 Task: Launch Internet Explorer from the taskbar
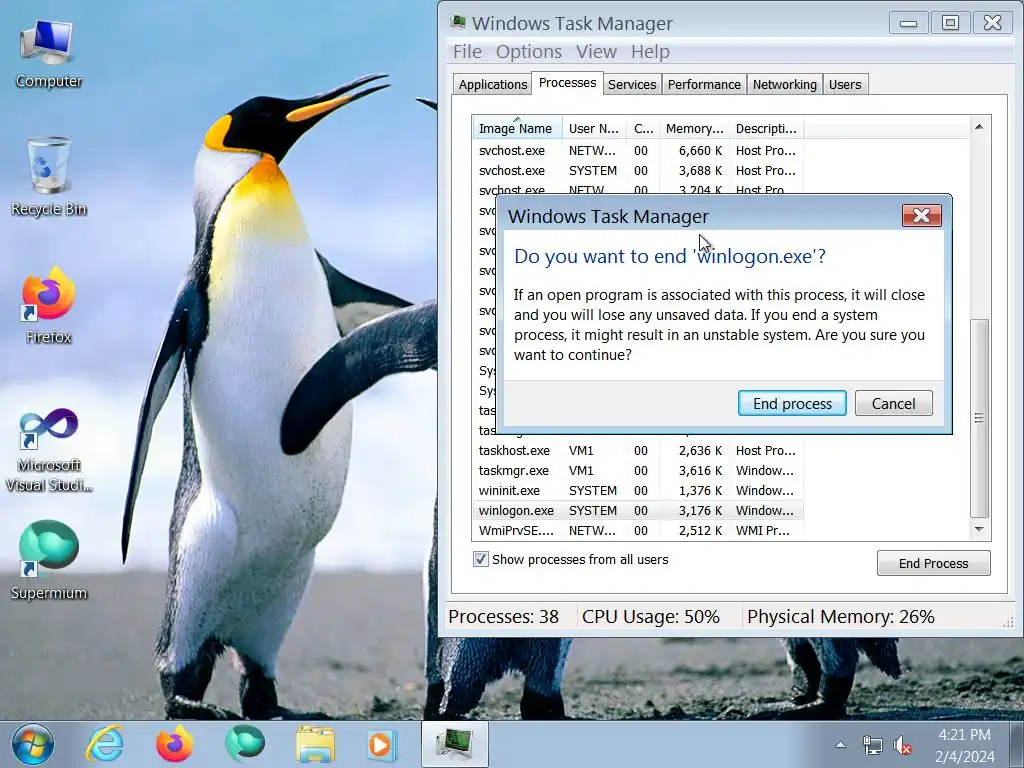click(x=104, y=744)
